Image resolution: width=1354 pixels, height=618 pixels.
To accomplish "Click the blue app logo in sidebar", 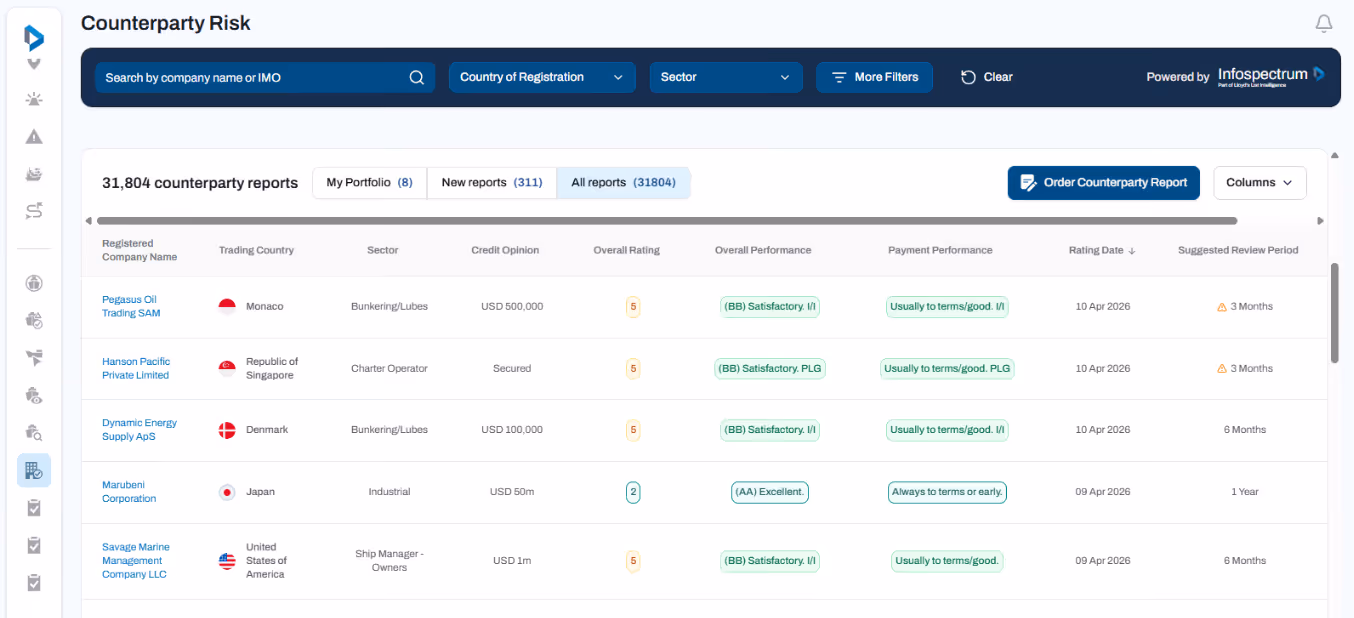I will click(x=34, y=38).
